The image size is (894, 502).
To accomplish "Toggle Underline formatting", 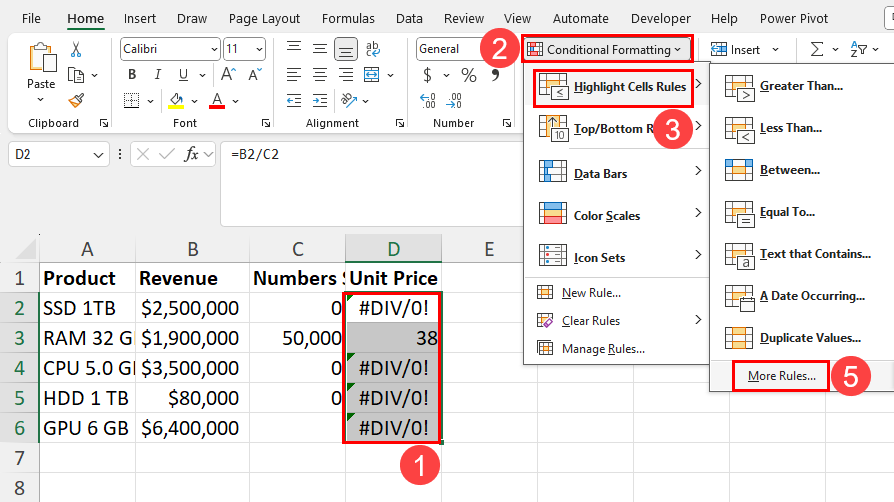I will (183, 75).
